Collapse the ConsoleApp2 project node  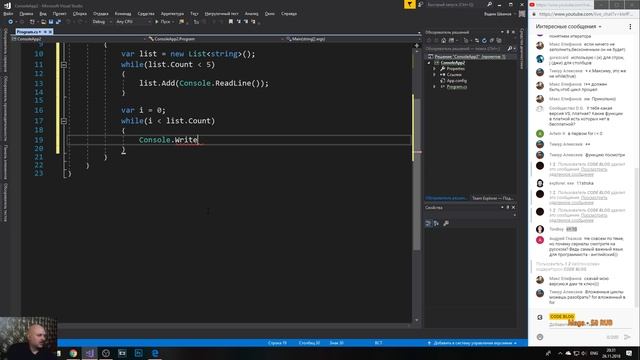click(x=429, y=63)
